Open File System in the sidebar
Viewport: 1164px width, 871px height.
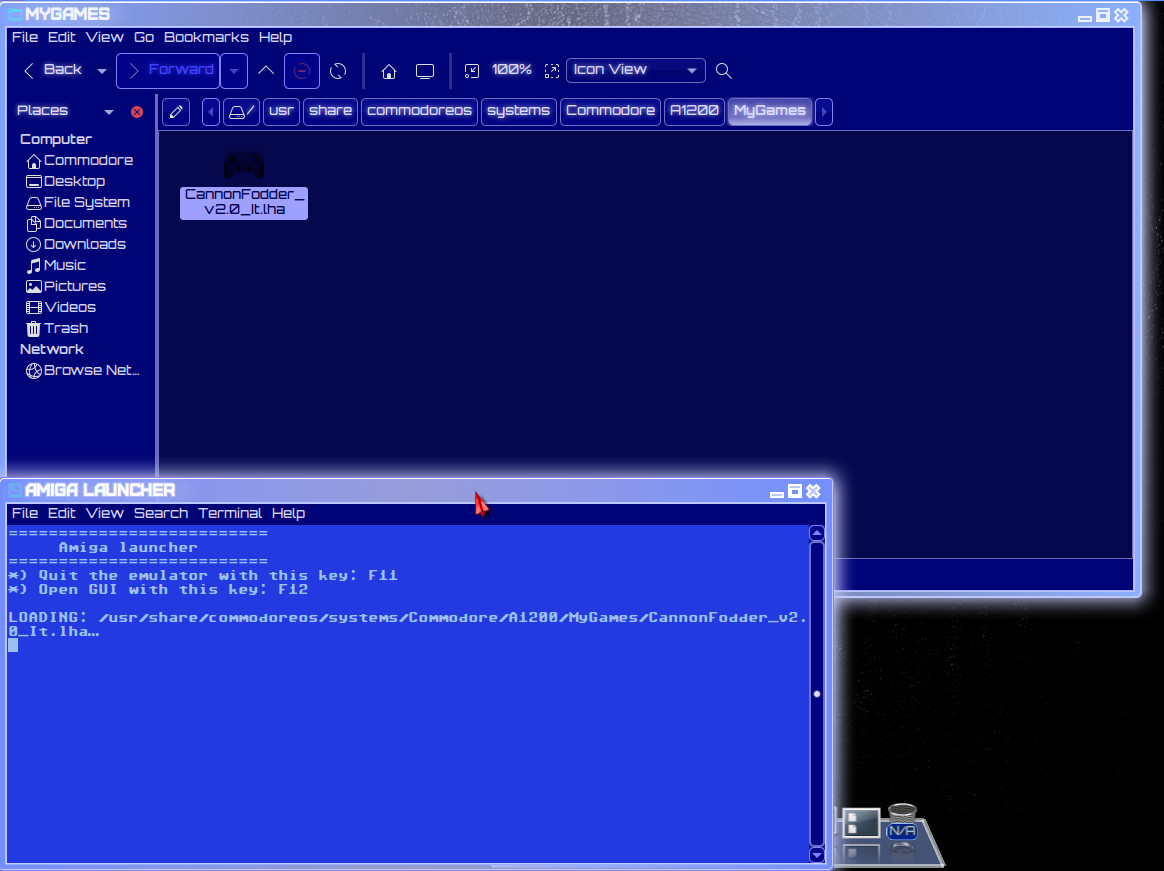click(x=78, y=202)
